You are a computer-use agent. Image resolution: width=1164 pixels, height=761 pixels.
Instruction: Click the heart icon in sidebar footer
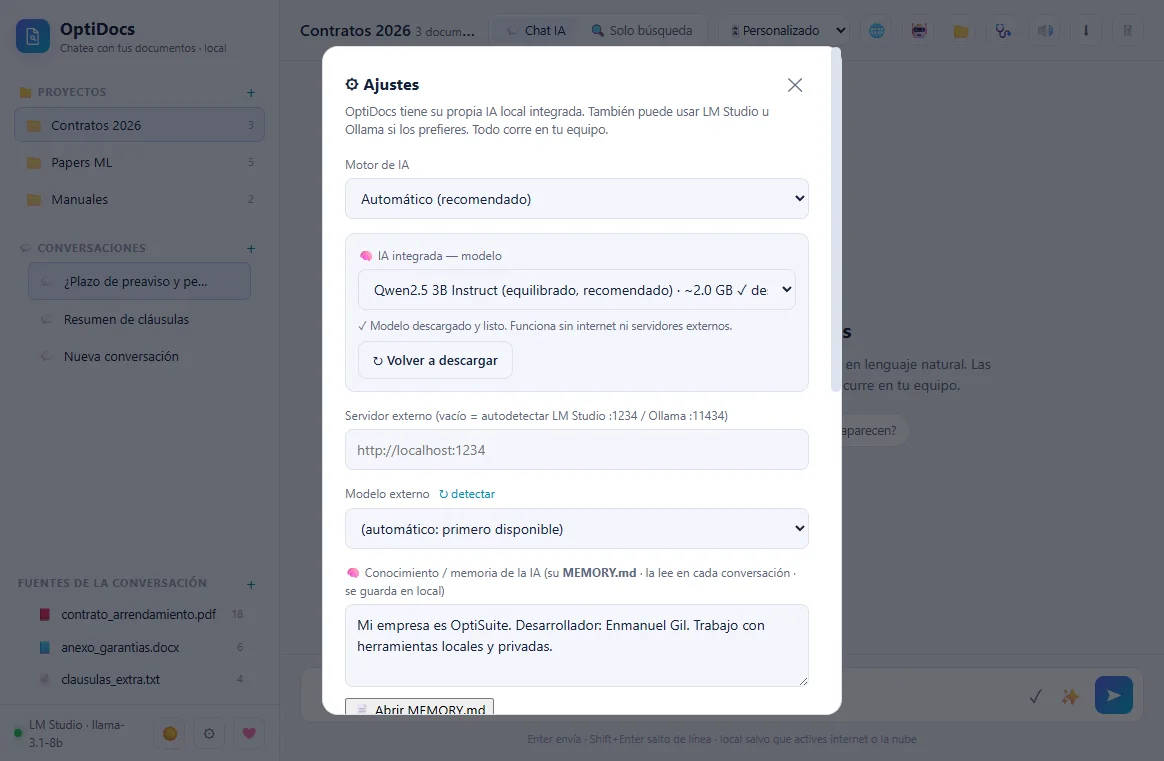pyautogui.click(x=249, y=734)
